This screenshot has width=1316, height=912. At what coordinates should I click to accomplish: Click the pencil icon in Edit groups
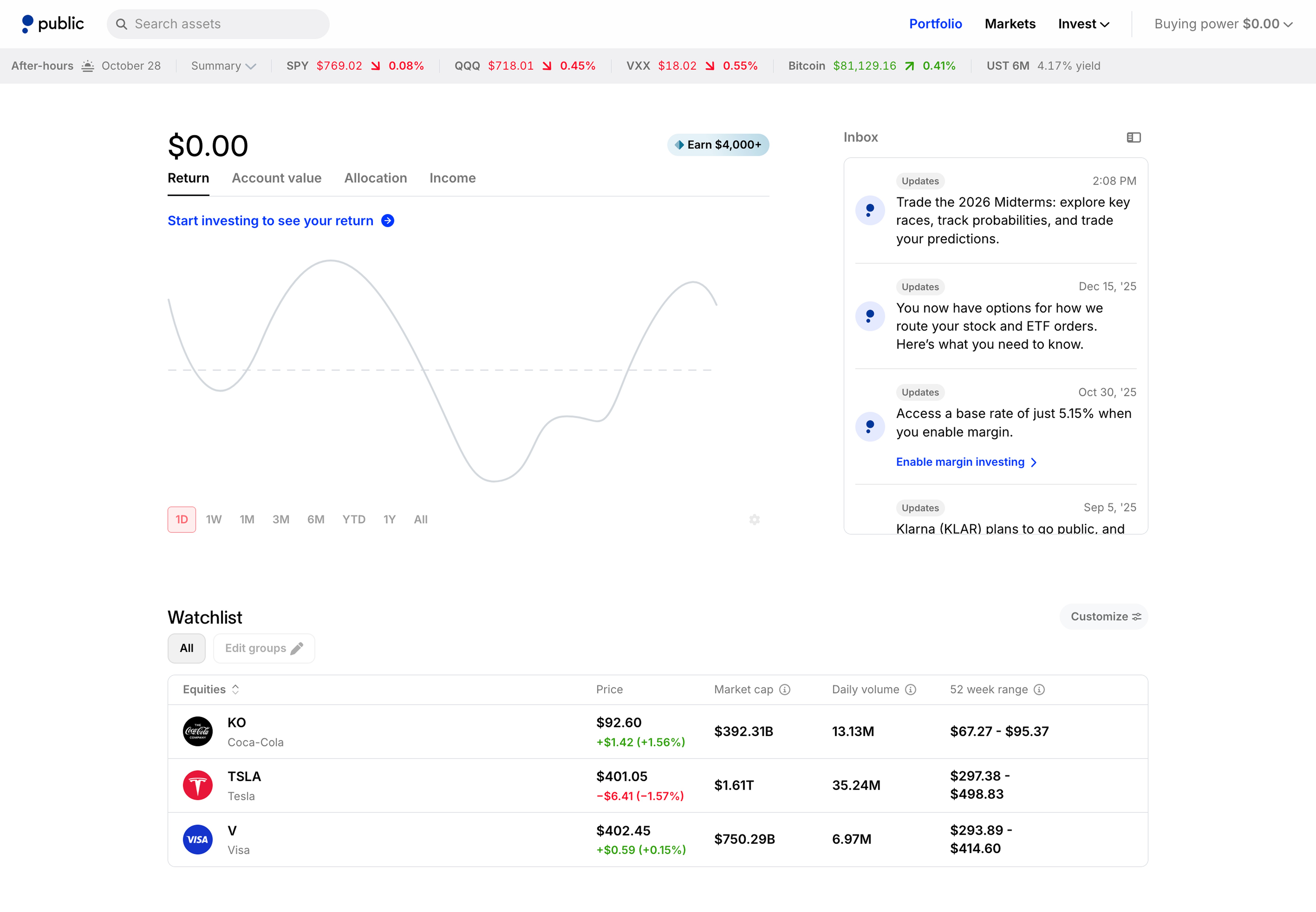tap(296, 648)
